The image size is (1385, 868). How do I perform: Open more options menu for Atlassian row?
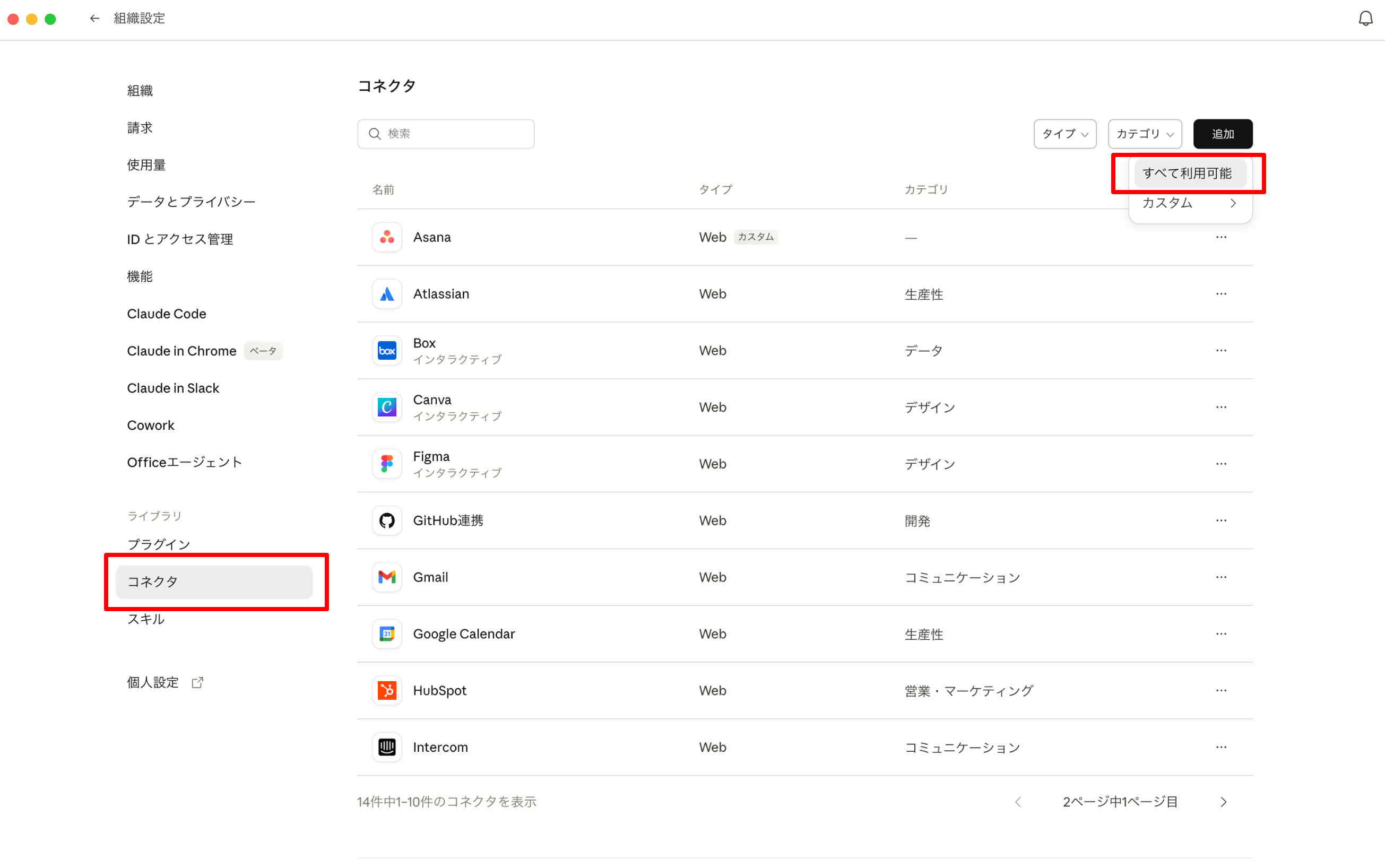click(1221, 294)
